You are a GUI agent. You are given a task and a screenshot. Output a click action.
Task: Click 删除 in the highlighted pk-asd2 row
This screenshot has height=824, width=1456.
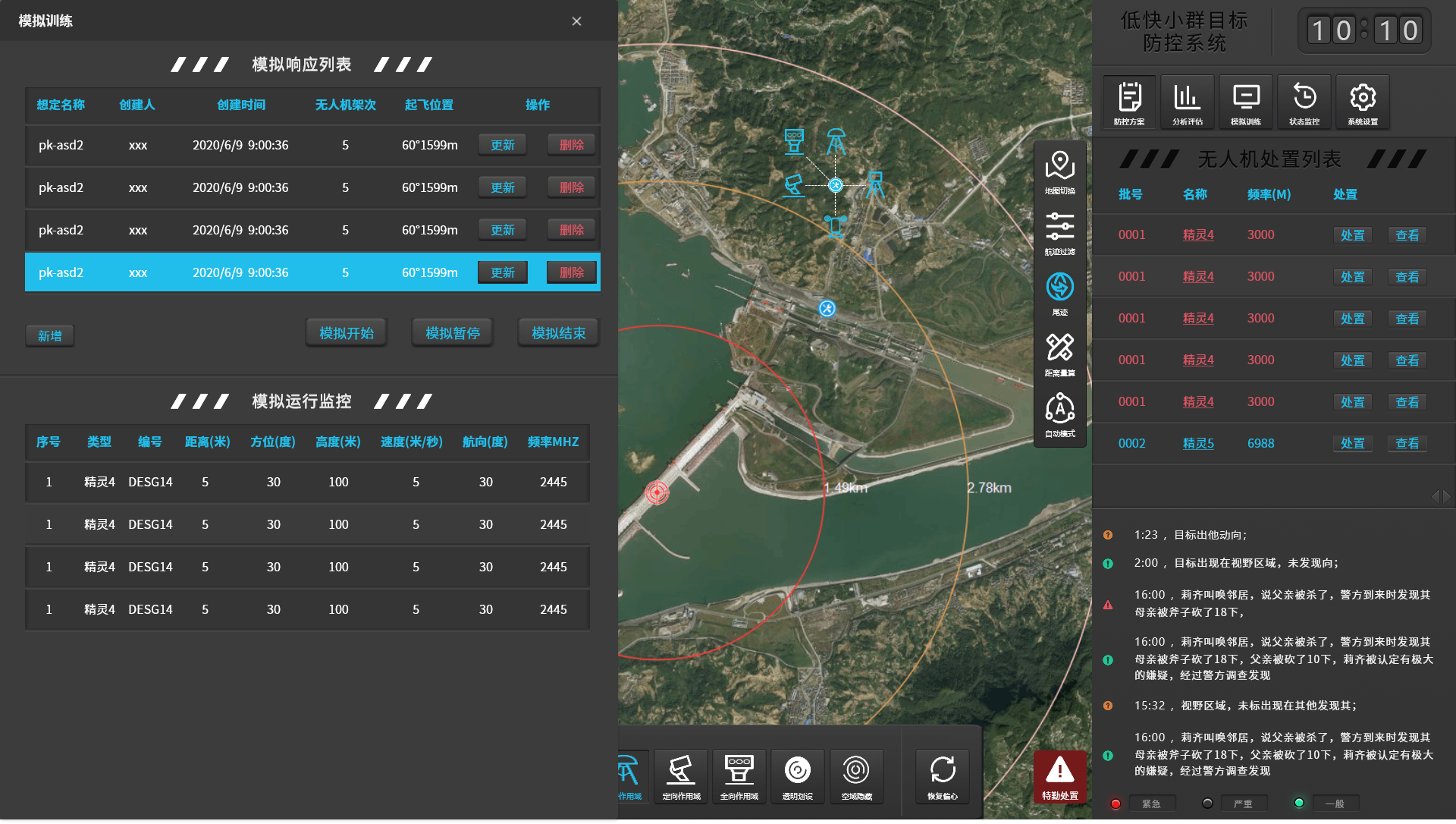pyautogui.click(x=572, y=273)
